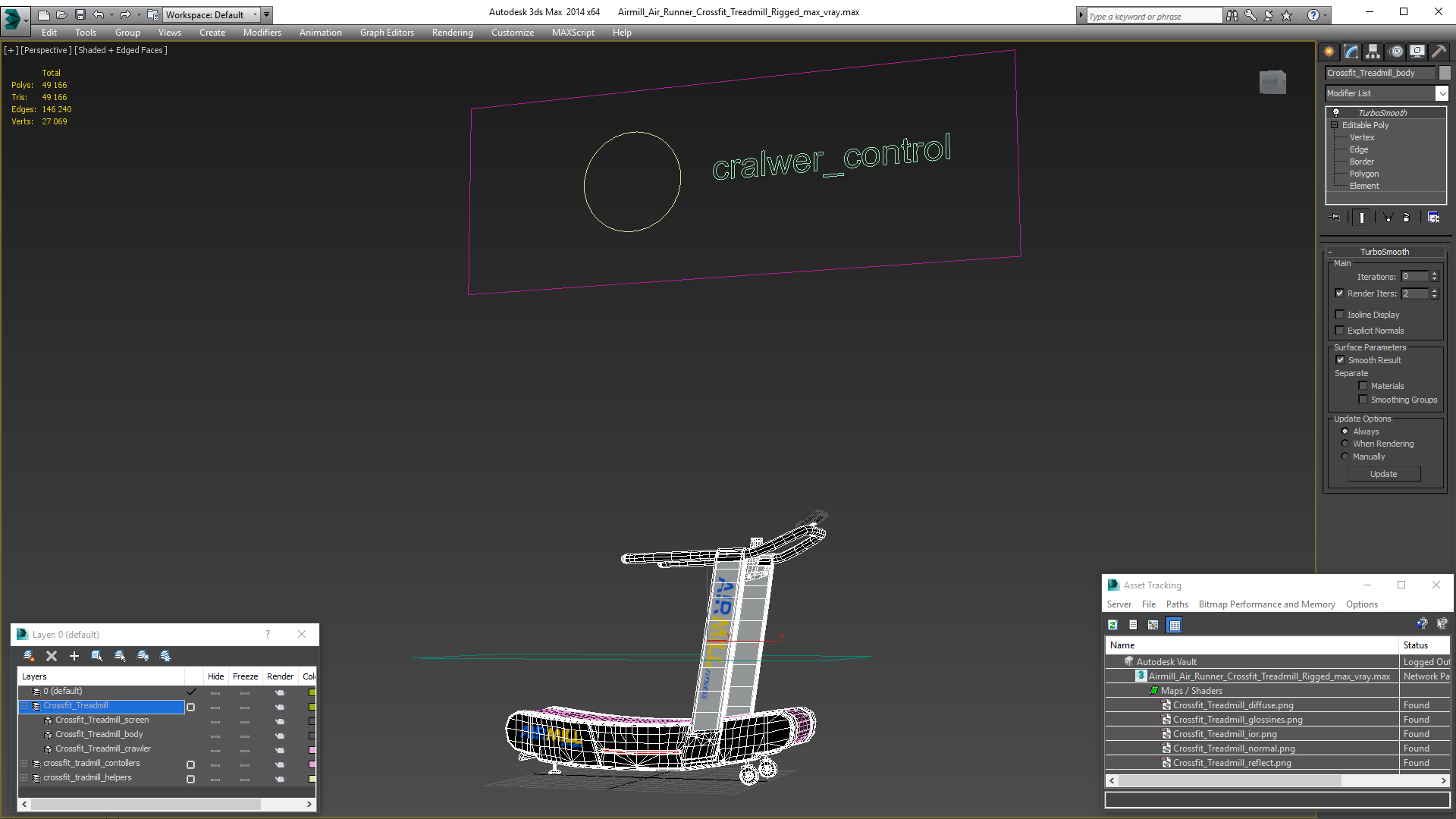Click Hide/Unhide All Layers icon
Viewport: 1456px width, 819px height.
click(x=143, y=656)
